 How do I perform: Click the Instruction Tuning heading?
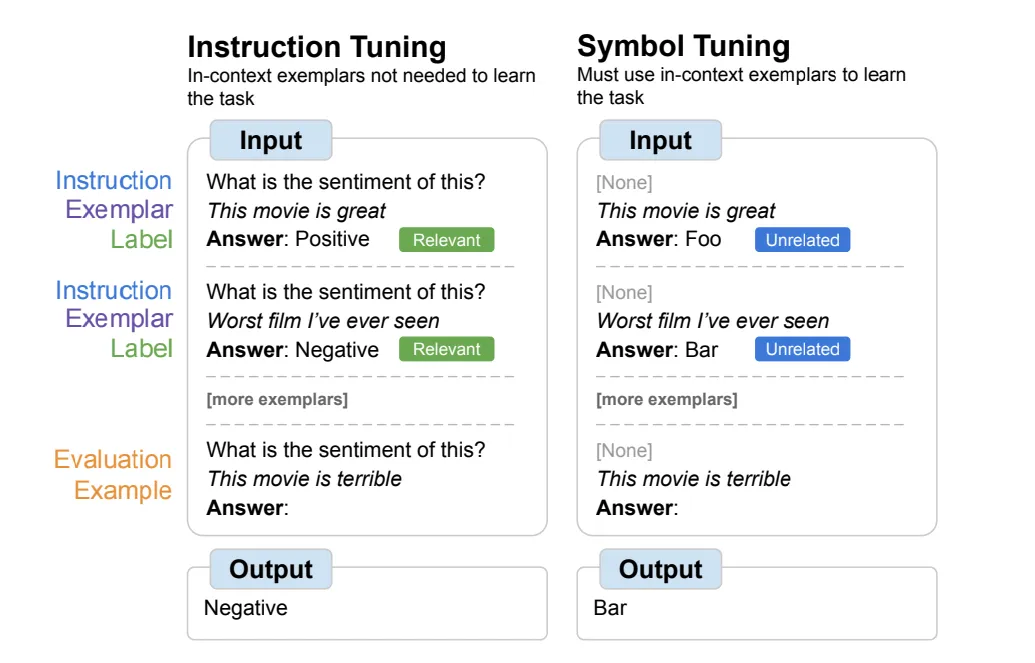[x=317, y=48]
